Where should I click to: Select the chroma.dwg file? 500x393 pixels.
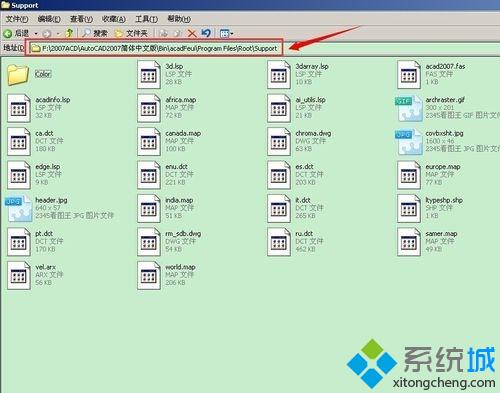tap(299, 141)
